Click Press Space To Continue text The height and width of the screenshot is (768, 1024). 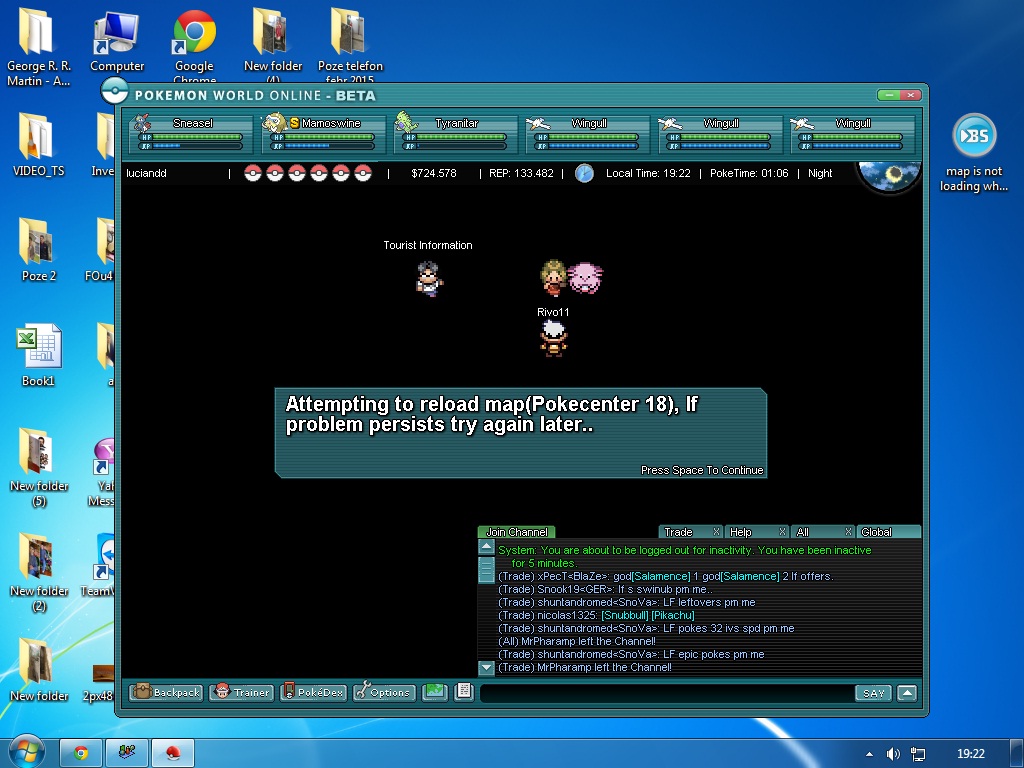(x=701, y=470)
